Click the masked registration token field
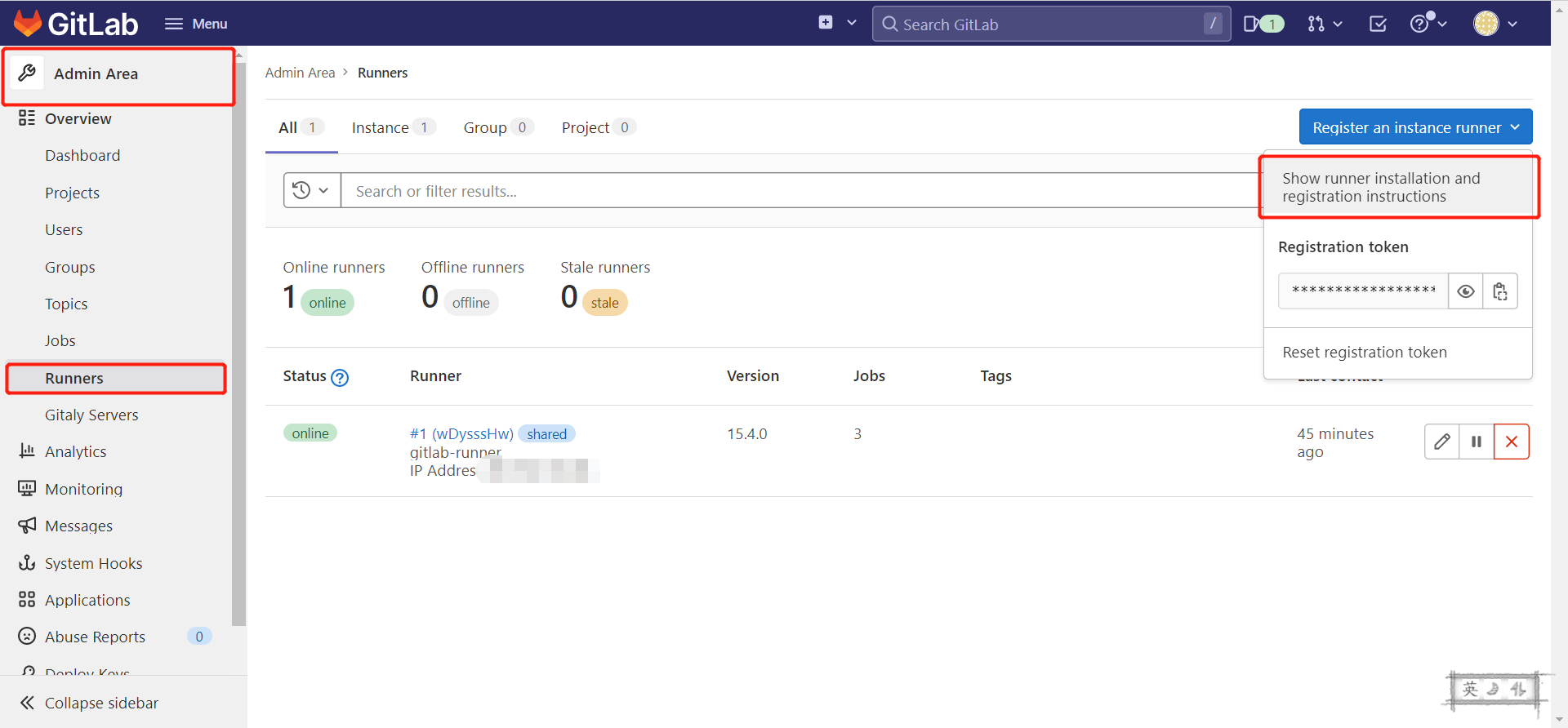 coord(1363,291)
